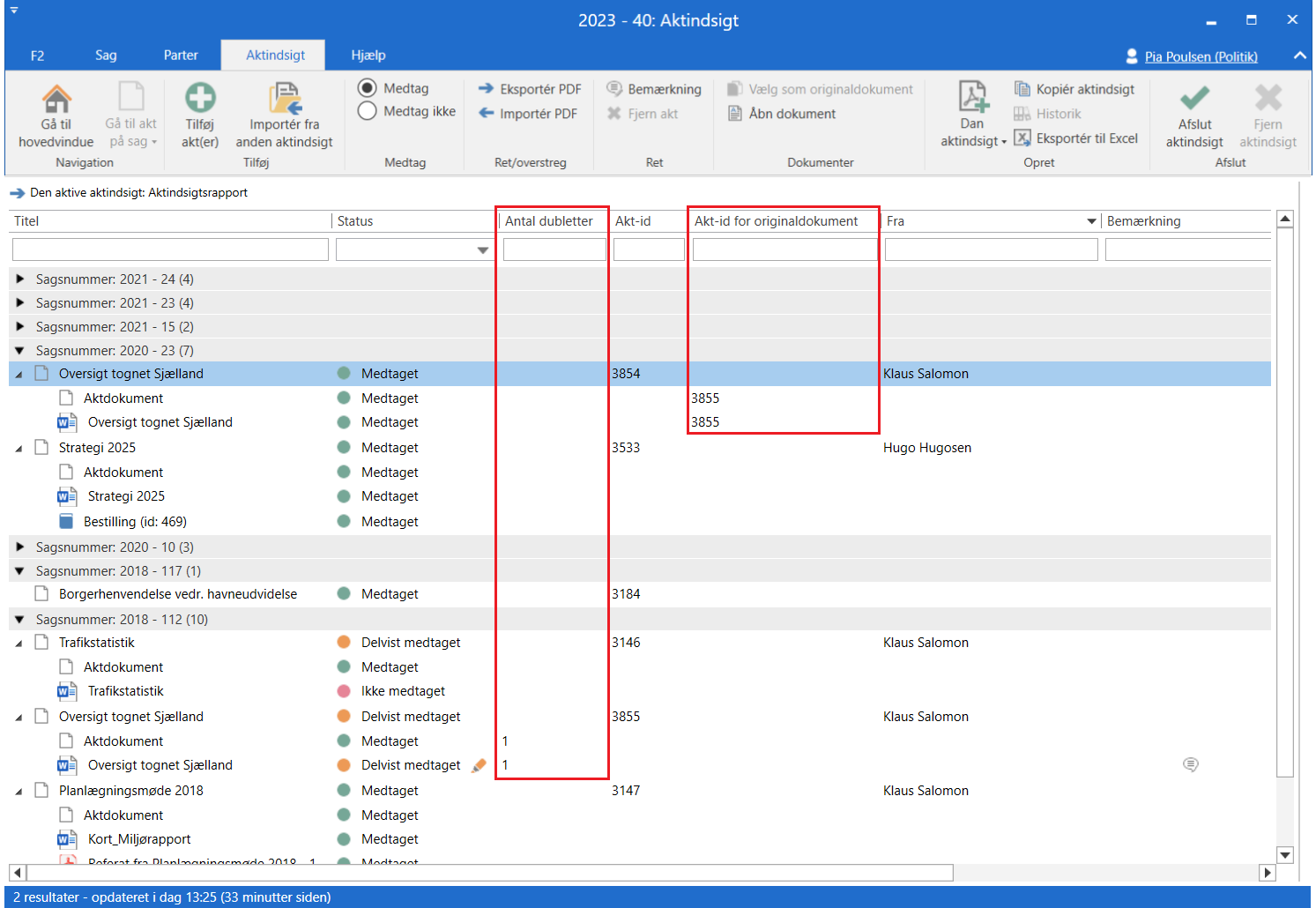The height and width of the screenshot is (908, 1316).
Task: Click the Klaus Salomon cell for Trafikstatistik
Action: point(926,643)
